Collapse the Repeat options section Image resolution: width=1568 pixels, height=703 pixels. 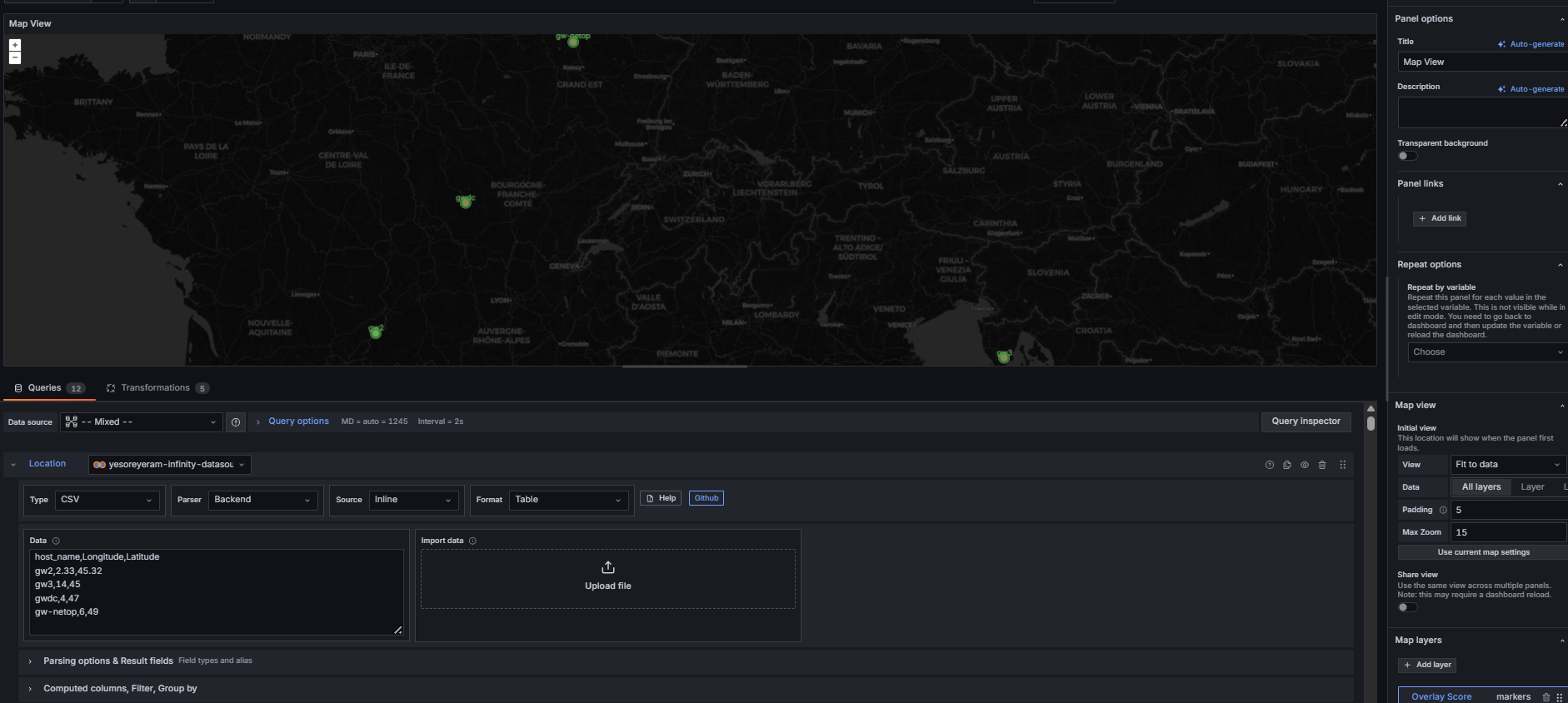[x=1561, y=265]
